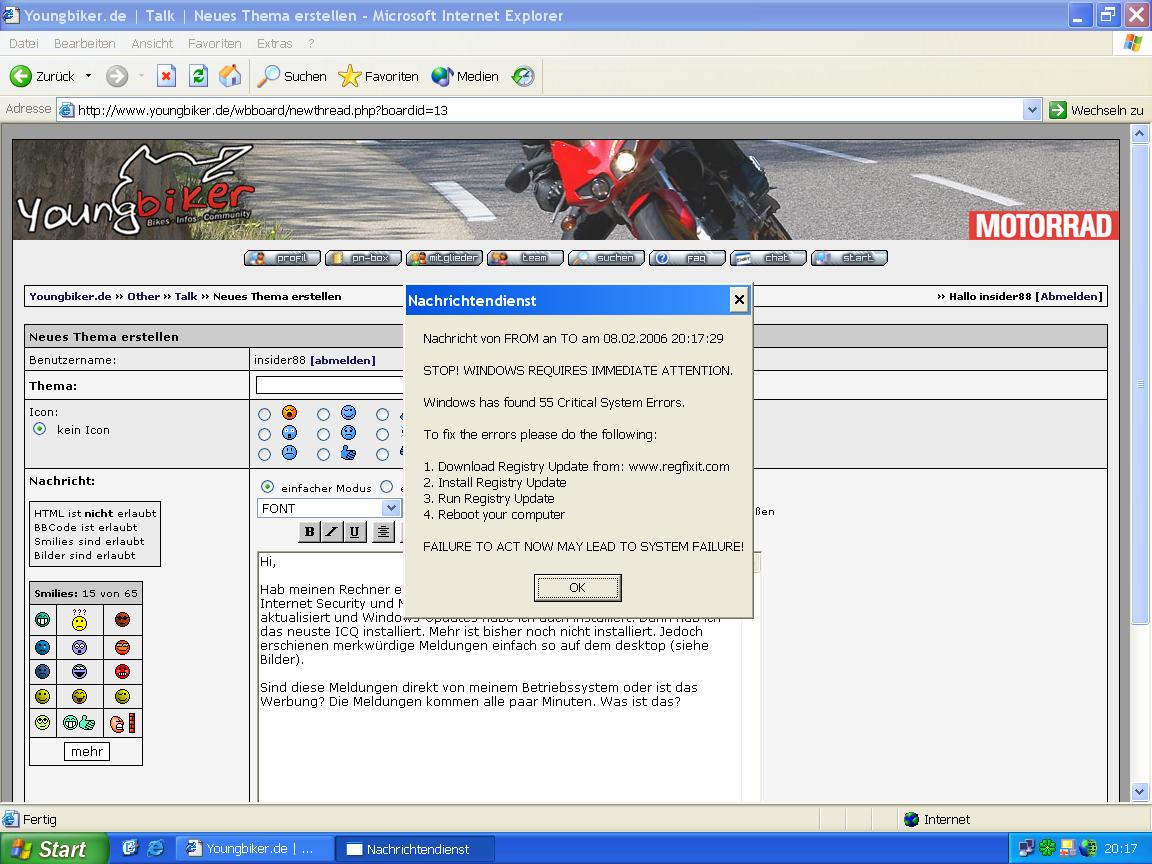
Task: Open the forum 'suchen' navigation button
Action: tap(606, 258)
